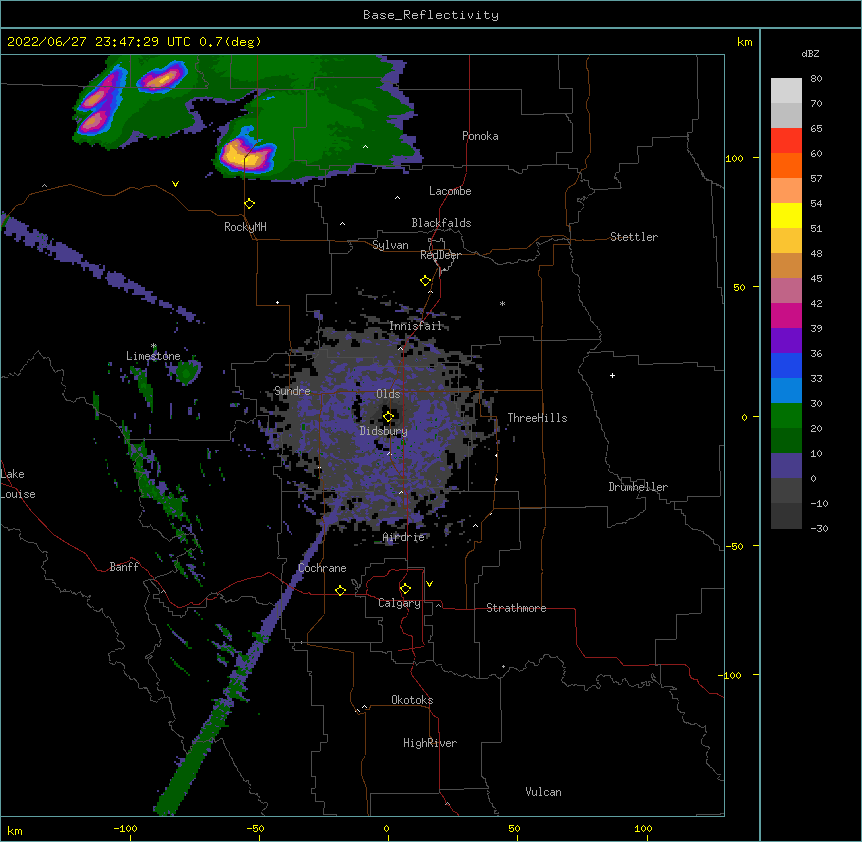Viewport: 862px width, 842px height.
Task: Select the bright green 20–30 dBZ swatch
Action: coord(786,416)
